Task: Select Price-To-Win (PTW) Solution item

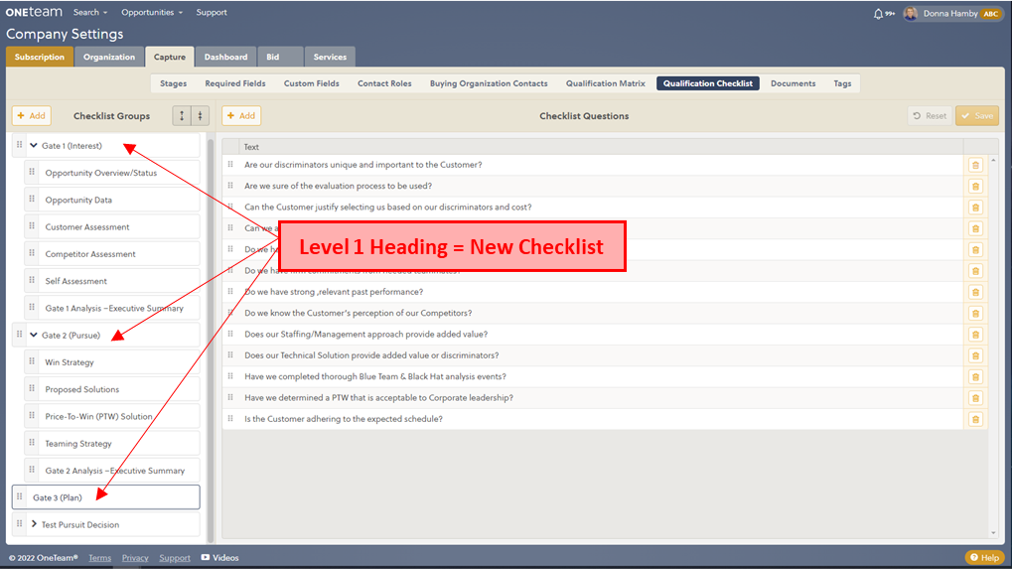Action: 112,417
